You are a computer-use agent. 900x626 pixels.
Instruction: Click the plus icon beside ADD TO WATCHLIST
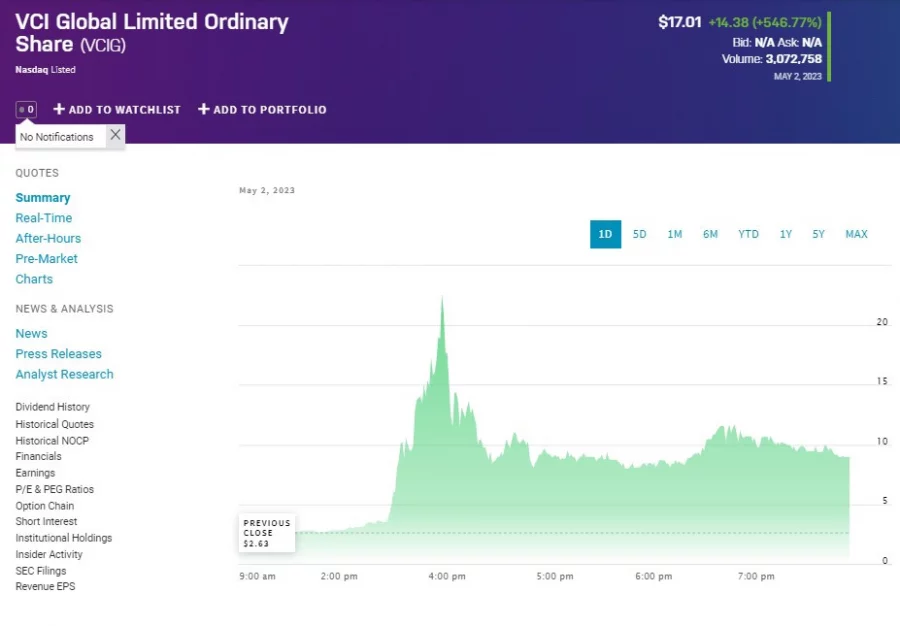coord(58,109)
